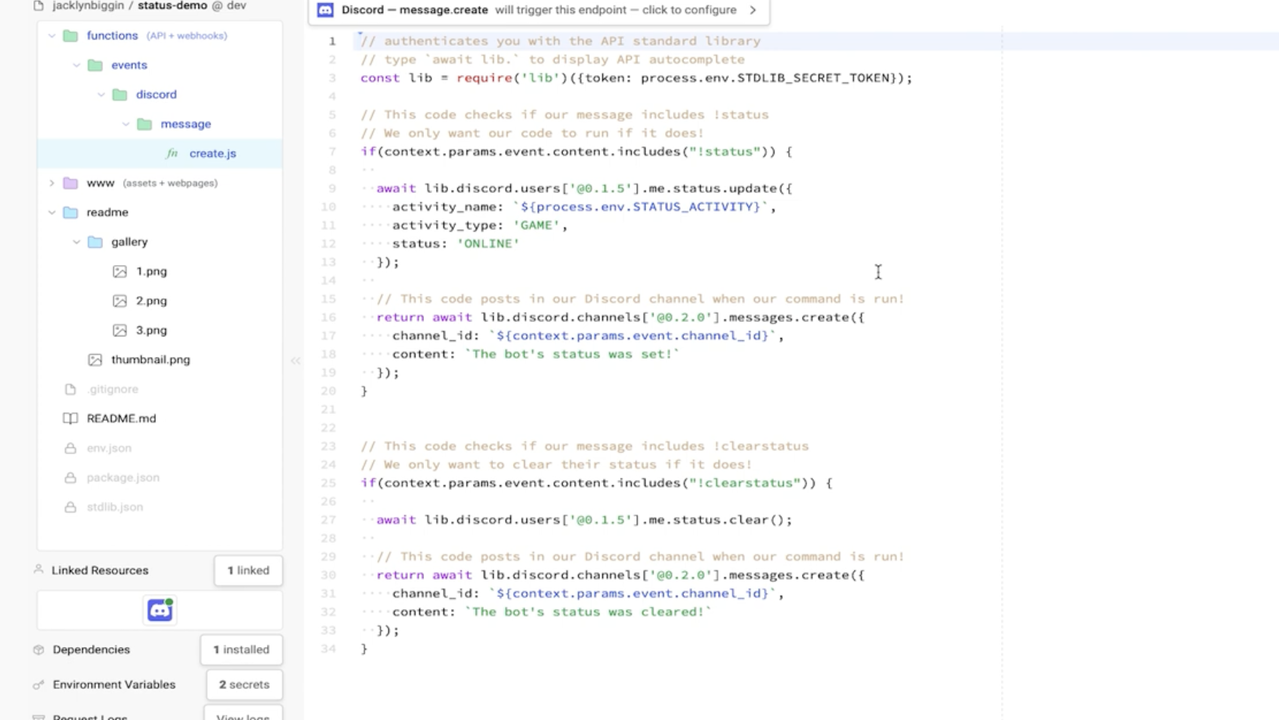The image size is (1279, 720).
Task: Collapse the events folder tree
Action: tap(76, 64)
